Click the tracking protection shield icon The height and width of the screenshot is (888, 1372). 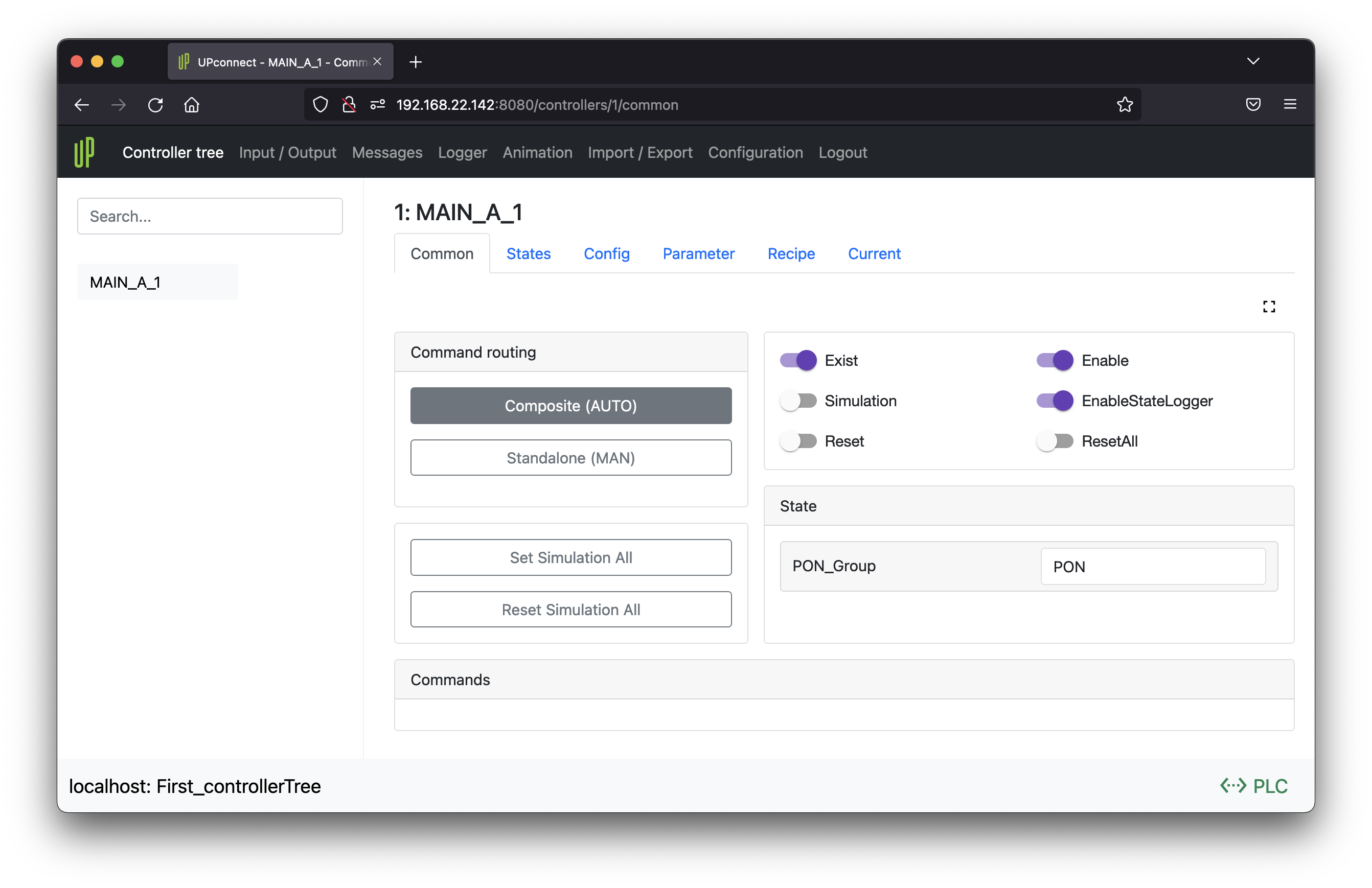click(x=321, y=105)
